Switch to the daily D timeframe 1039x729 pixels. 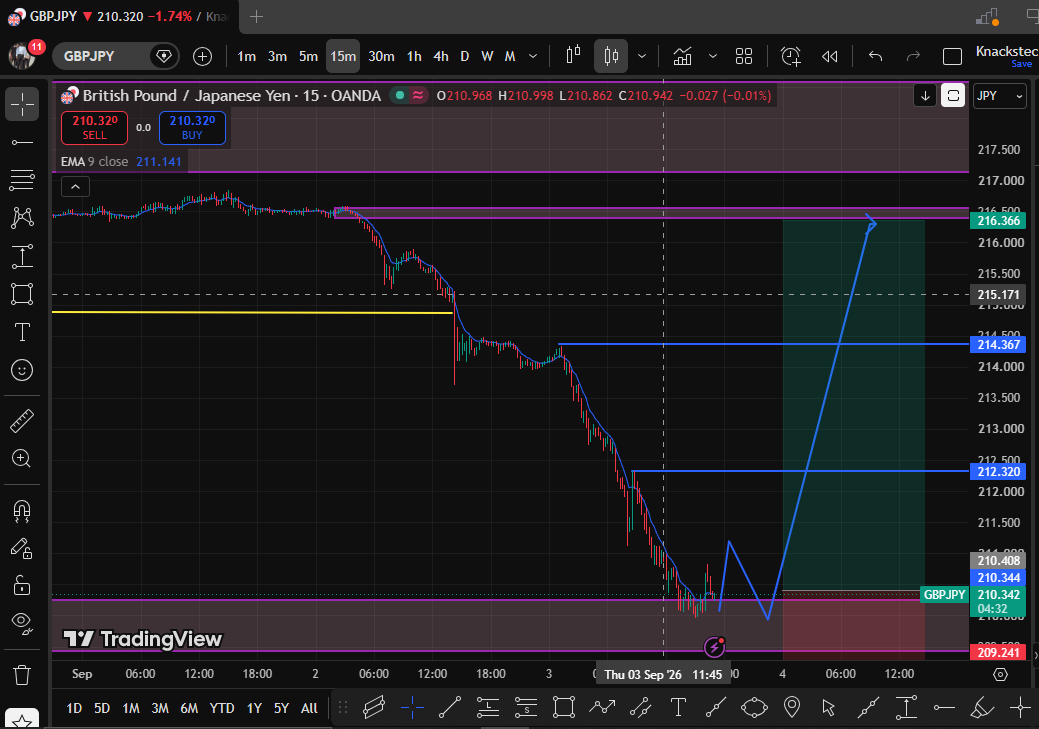tap(465, 56)
